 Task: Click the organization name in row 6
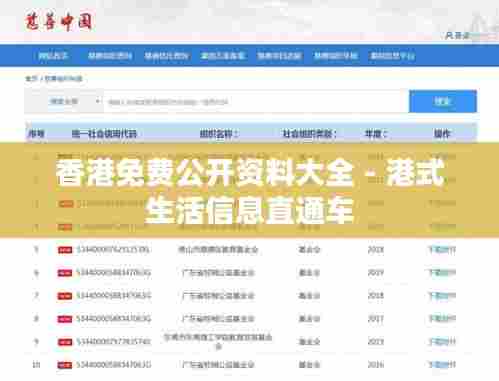click(x=218, y=273)
